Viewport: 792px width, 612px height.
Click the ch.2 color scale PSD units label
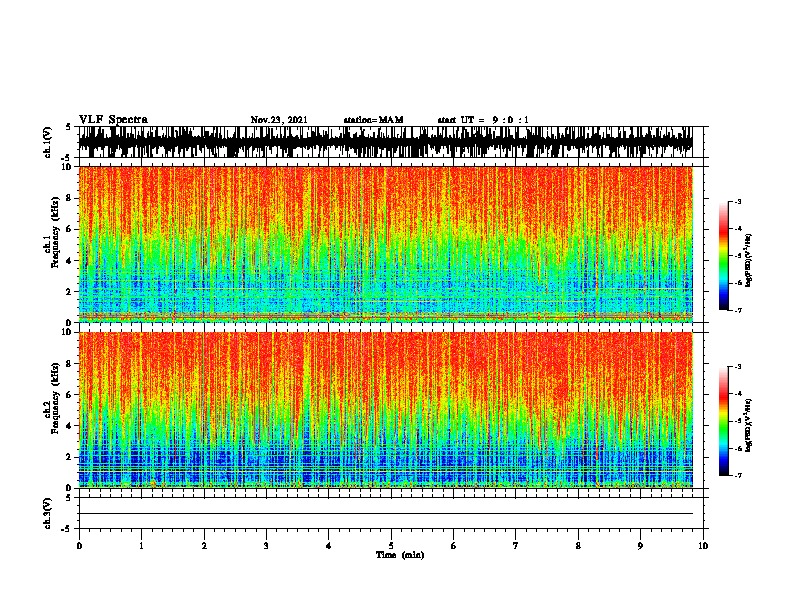click(x=749, y=425)
